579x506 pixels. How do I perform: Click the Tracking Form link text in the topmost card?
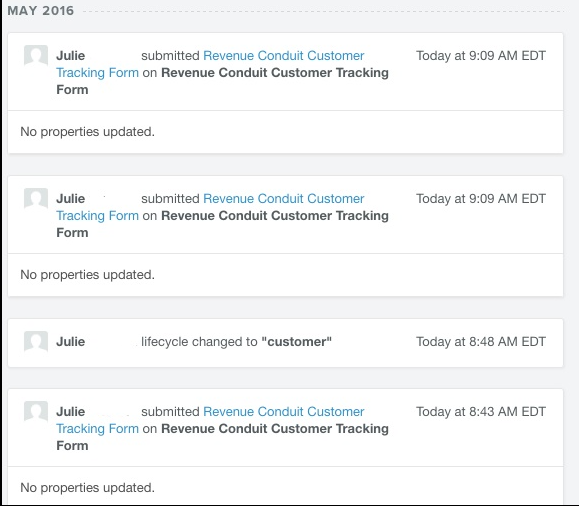(x=97, y=72)
